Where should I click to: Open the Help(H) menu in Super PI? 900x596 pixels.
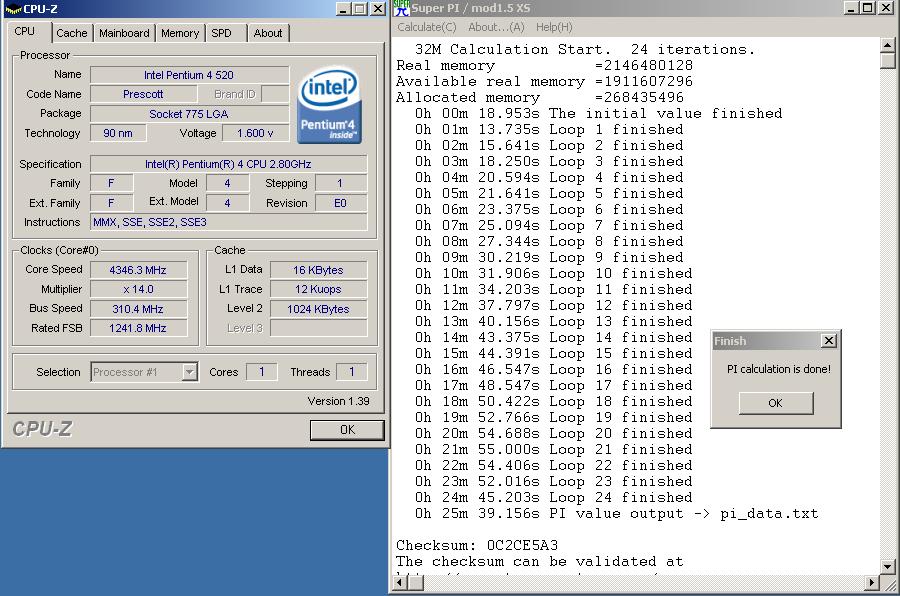coord(554,27)
